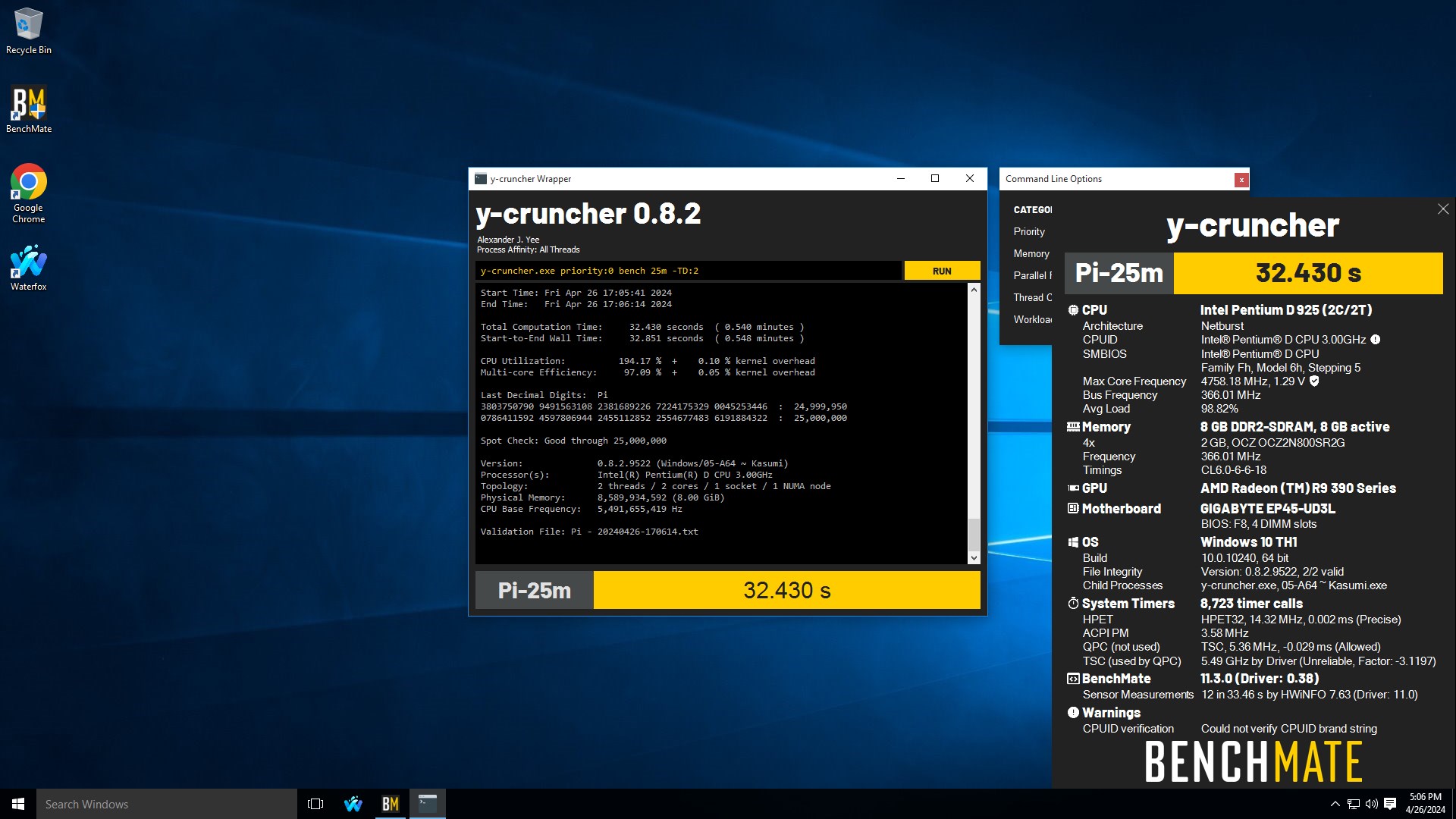
Task: Select Workload category in Command Line Options
Action: click(1032, 319)
